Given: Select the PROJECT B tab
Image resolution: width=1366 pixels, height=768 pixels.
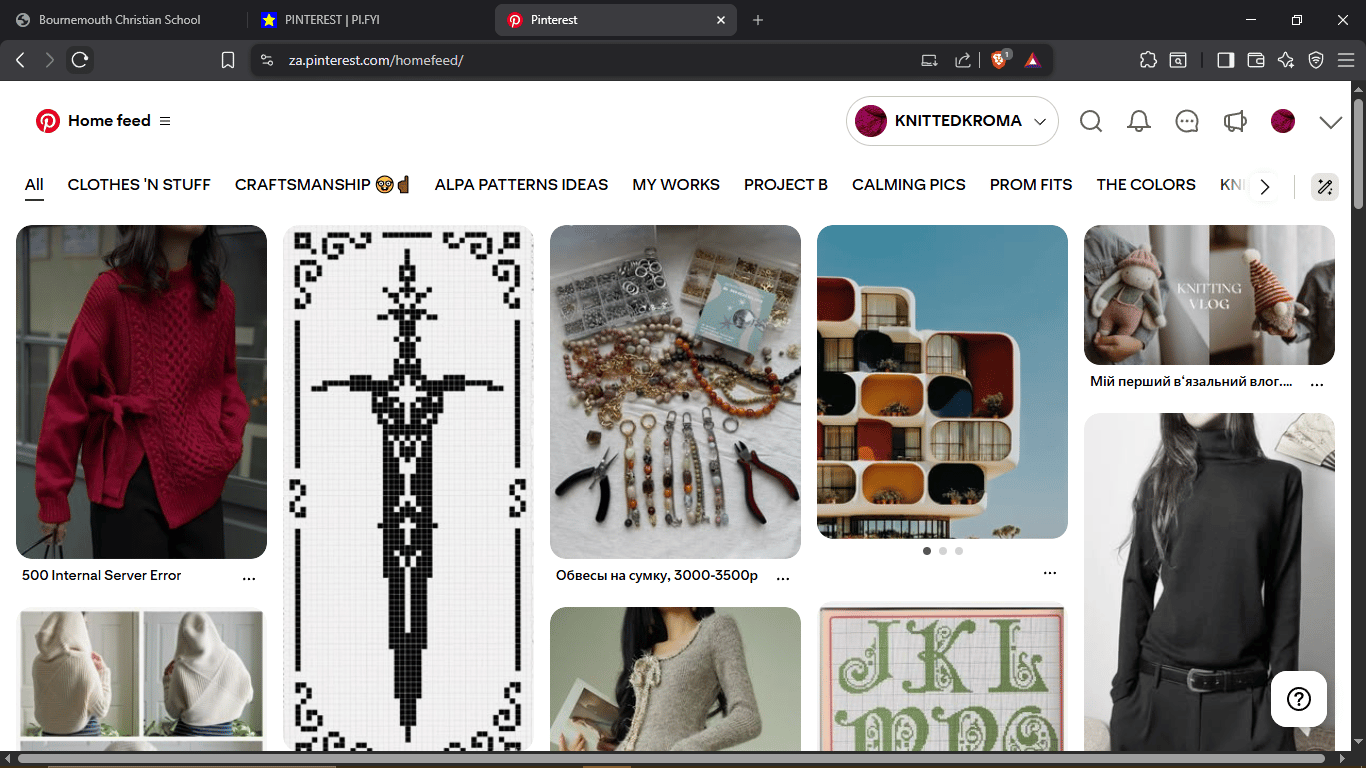Looking at the screenshot, I should (786, 185).
